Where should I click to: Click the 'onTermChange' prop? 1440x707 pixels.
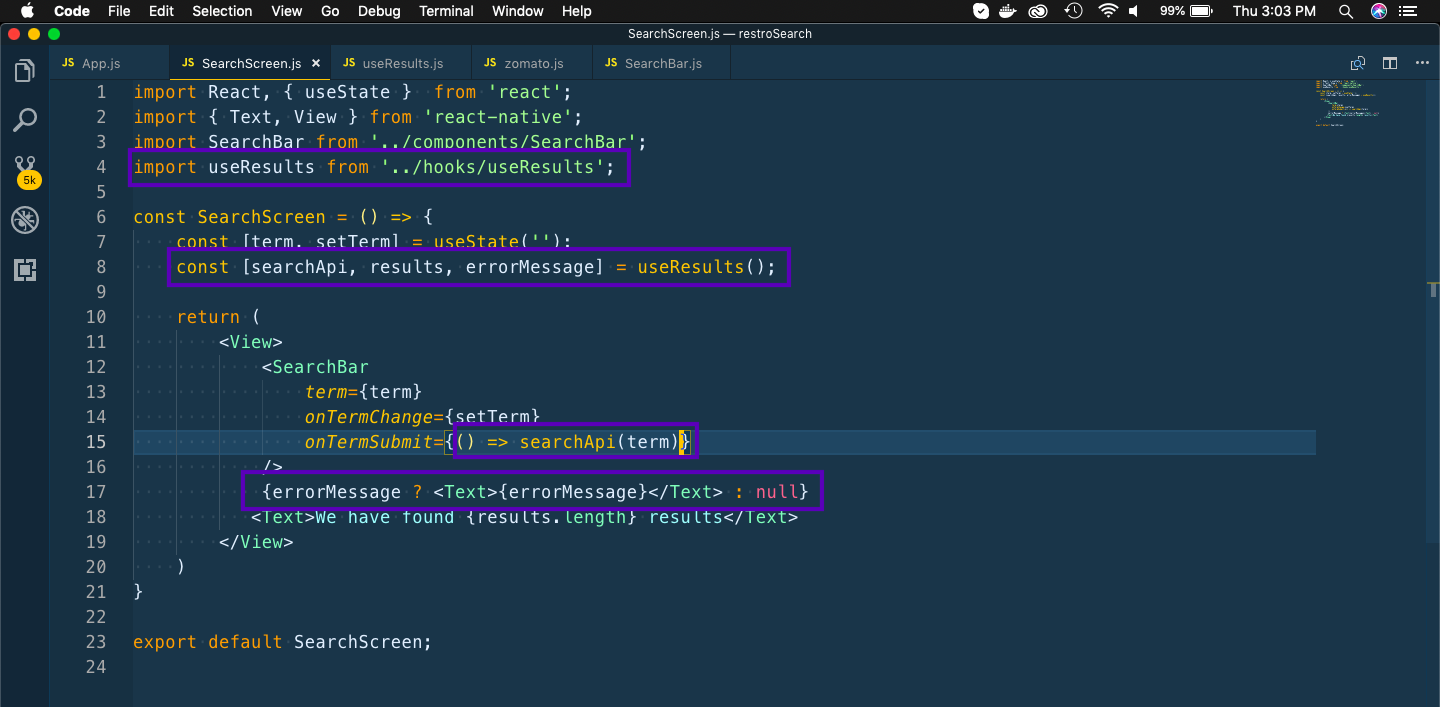369,417
